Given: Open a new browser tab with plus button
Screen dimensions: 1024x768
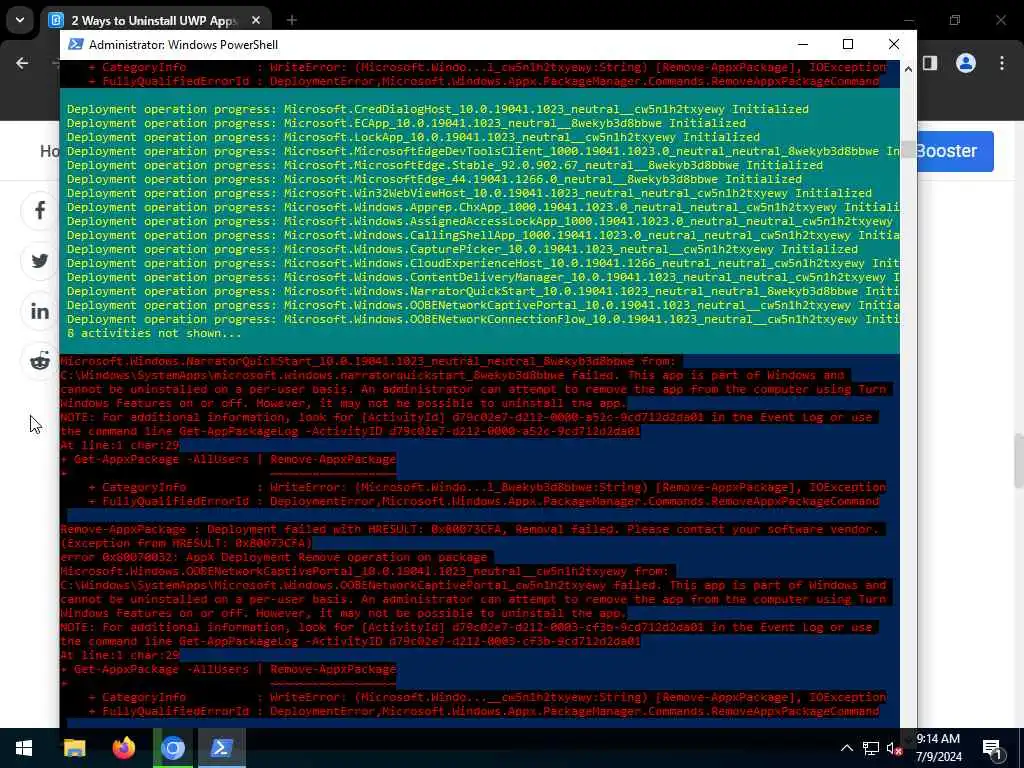Looking at the screenshot, I should (x=291, y=21).
